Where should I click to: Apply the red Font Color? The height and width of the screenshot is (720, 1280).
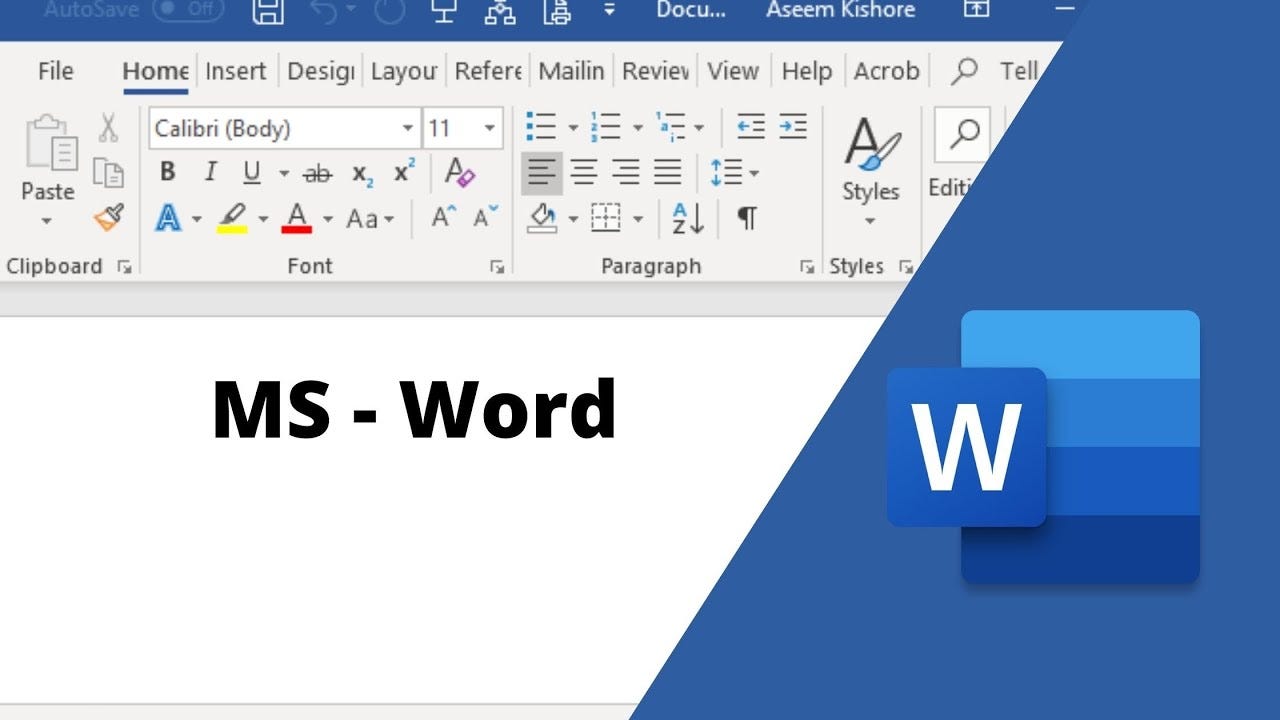pos(297,218)
